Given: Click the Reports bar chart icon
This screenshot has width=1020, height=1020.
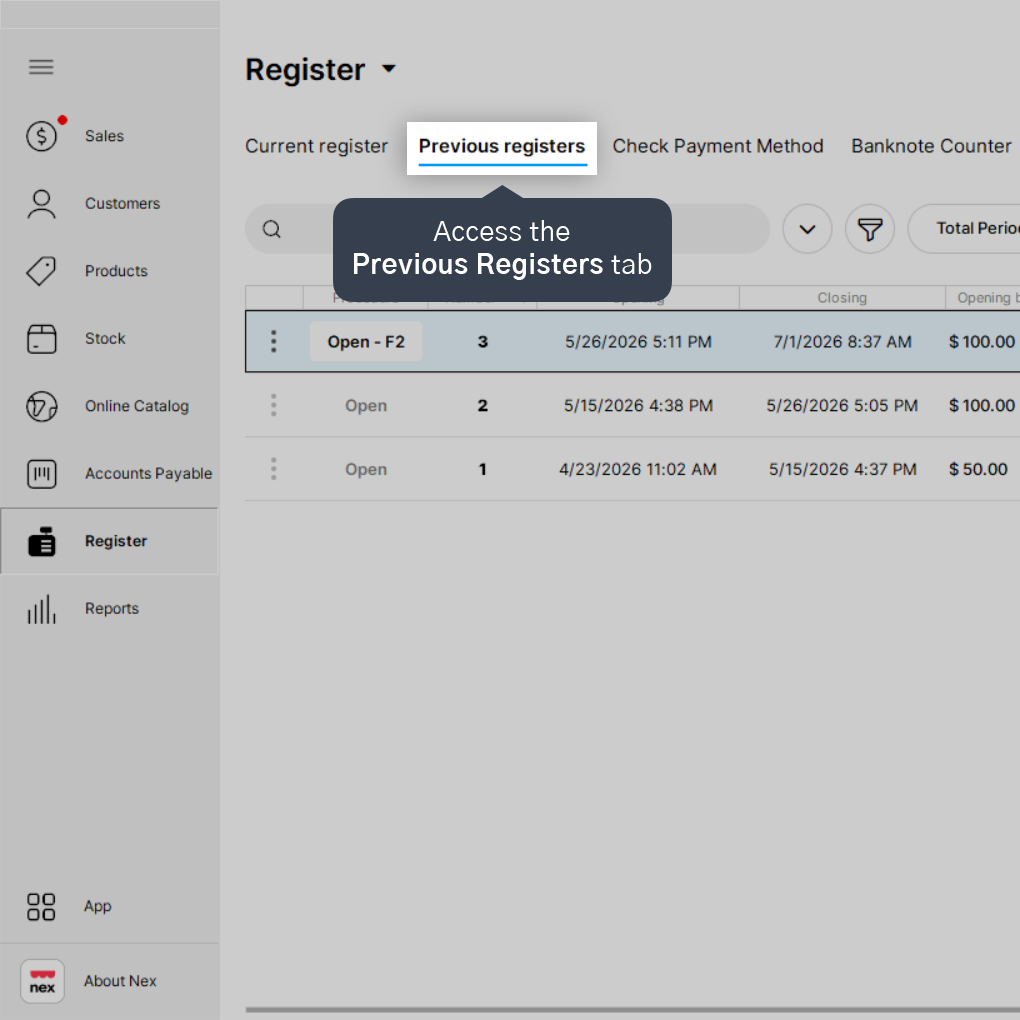Looking at the screenshot, I should (42, 609).
